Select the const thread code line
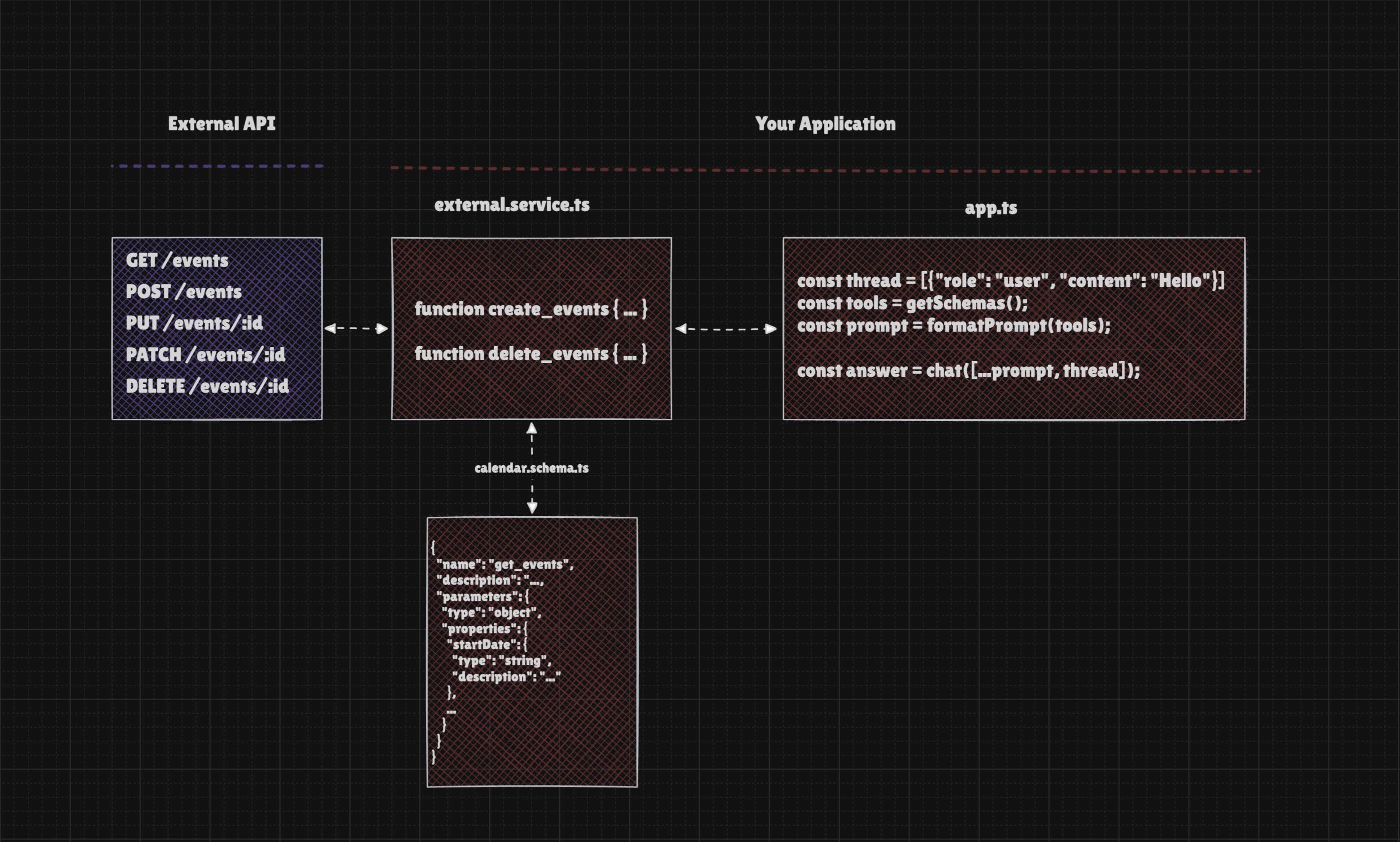This screenshot has width=1400, height=842. pyautogui.click(x=1010, y=281)
